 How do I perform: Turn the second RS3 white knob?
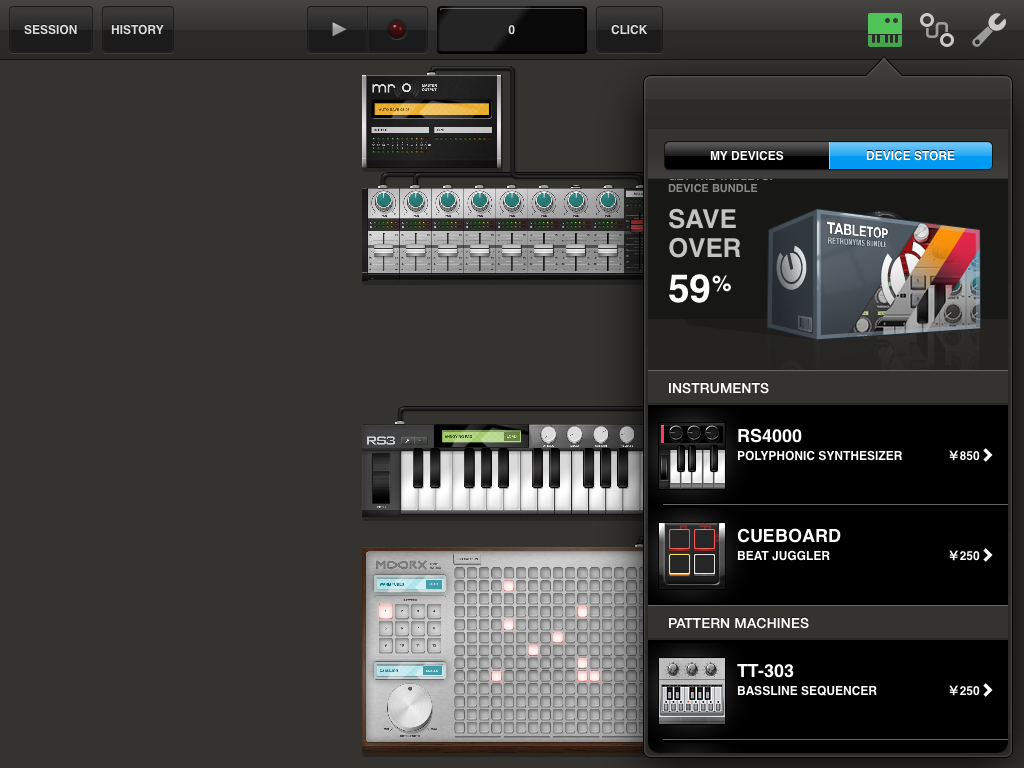point(575,434)
